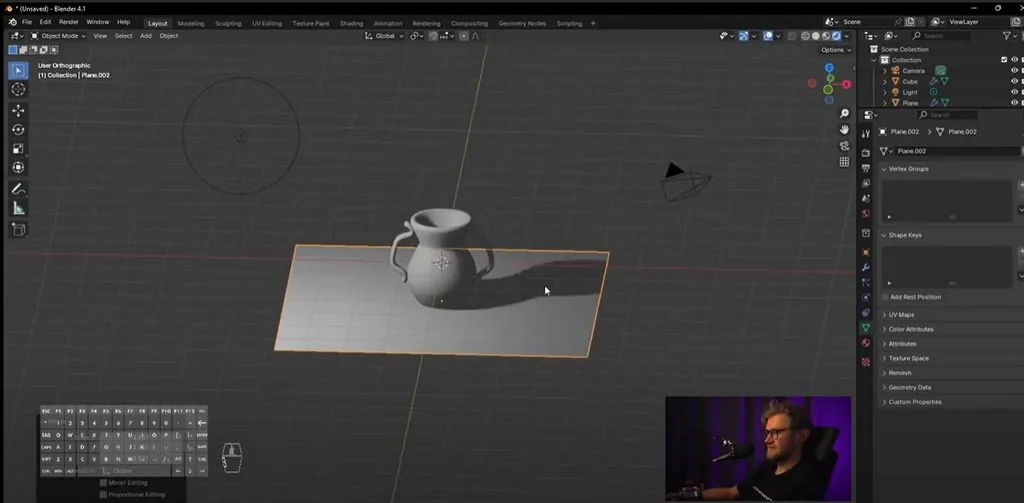Hide the Cube in outliner
Screen dimensions: 1024x503
pyautogui.click(x=1014, y=82)
